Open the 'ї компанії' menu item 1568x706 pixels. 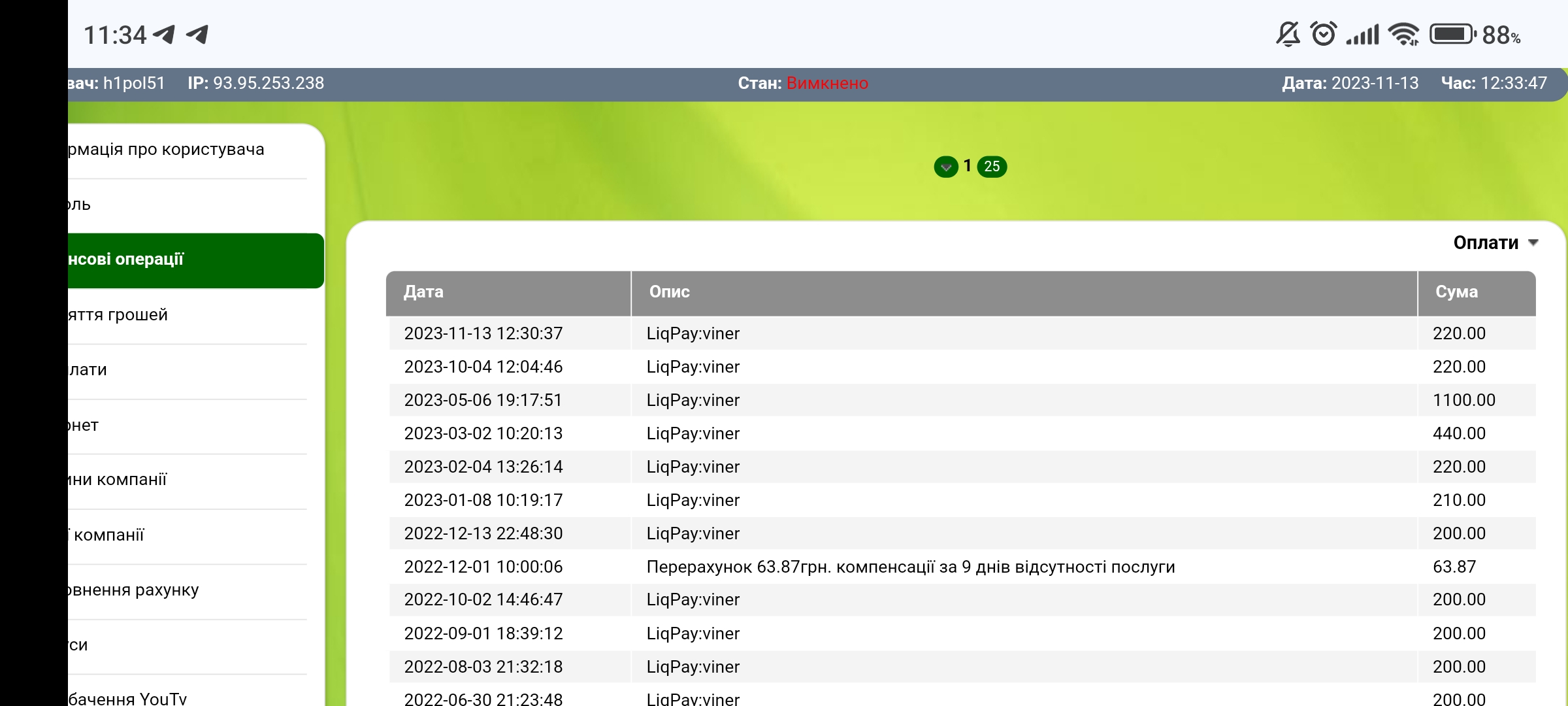188,535
